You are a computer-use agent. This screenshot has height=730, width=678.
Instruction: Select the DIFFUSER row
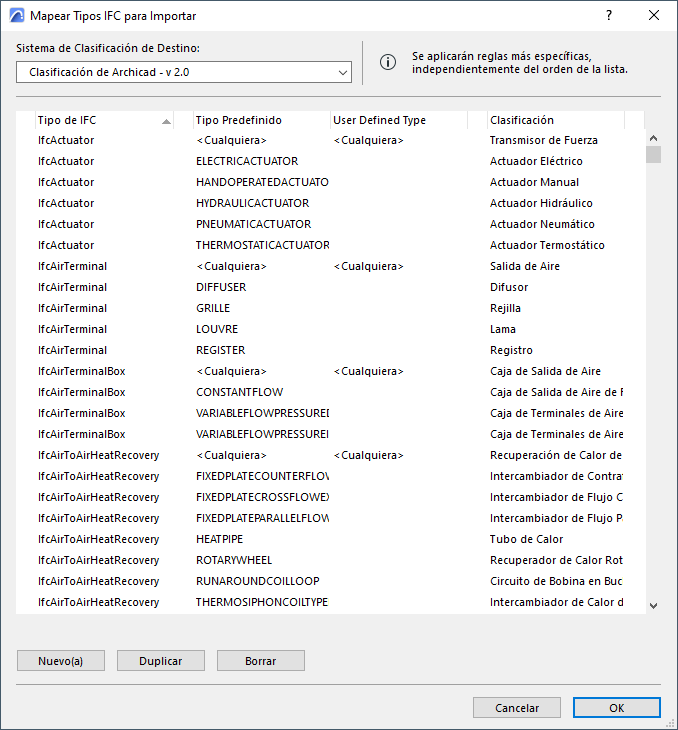pos(331,287)
